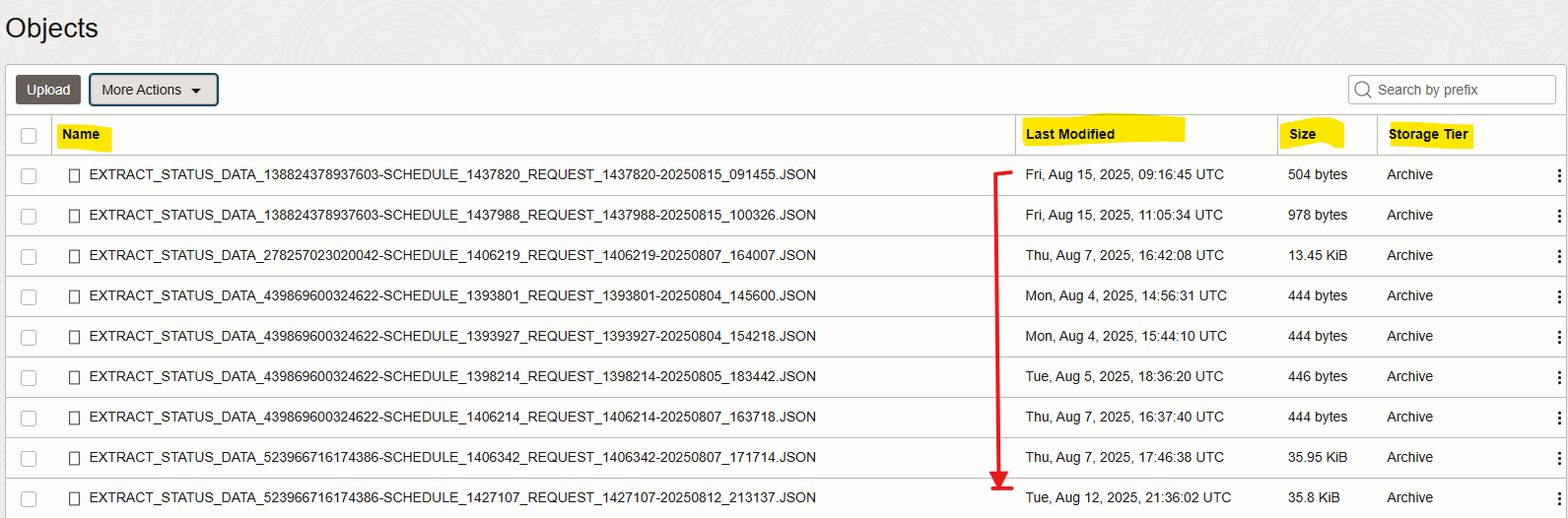Open actions menu for SCHEDULE_1427107 row
The image size is (1568, 518).
(1559, 498)
